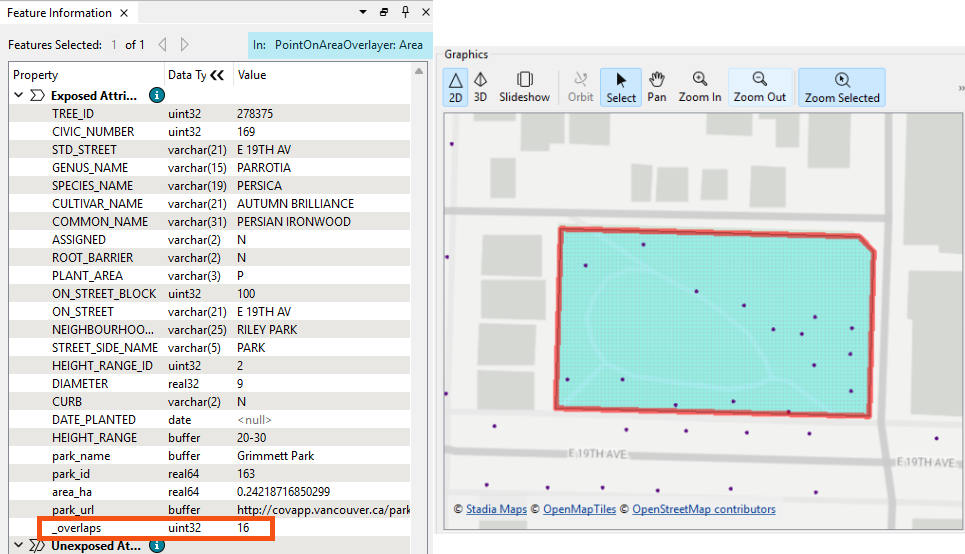Click the Zoom In tool

point(700,87)
